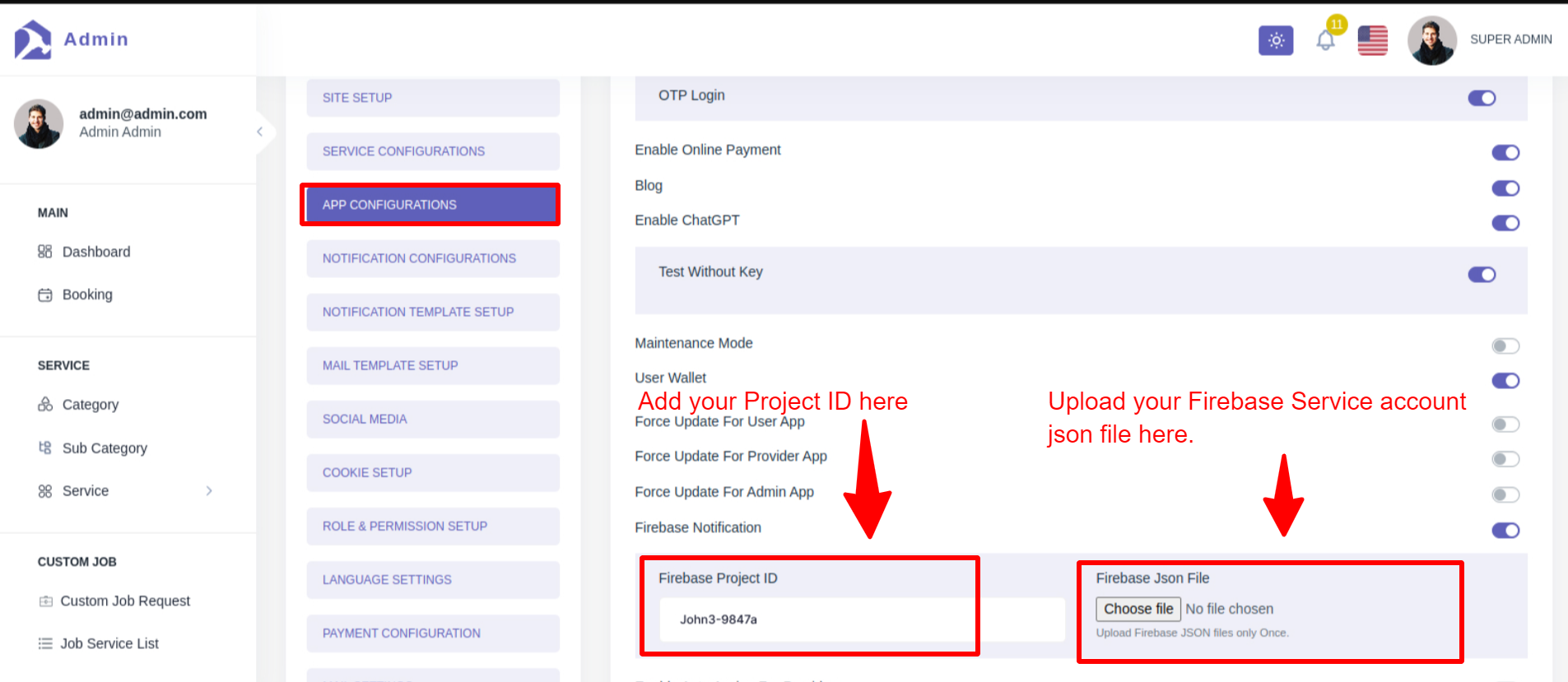Toggle Firebase Notification switch

pos(1505,531)
